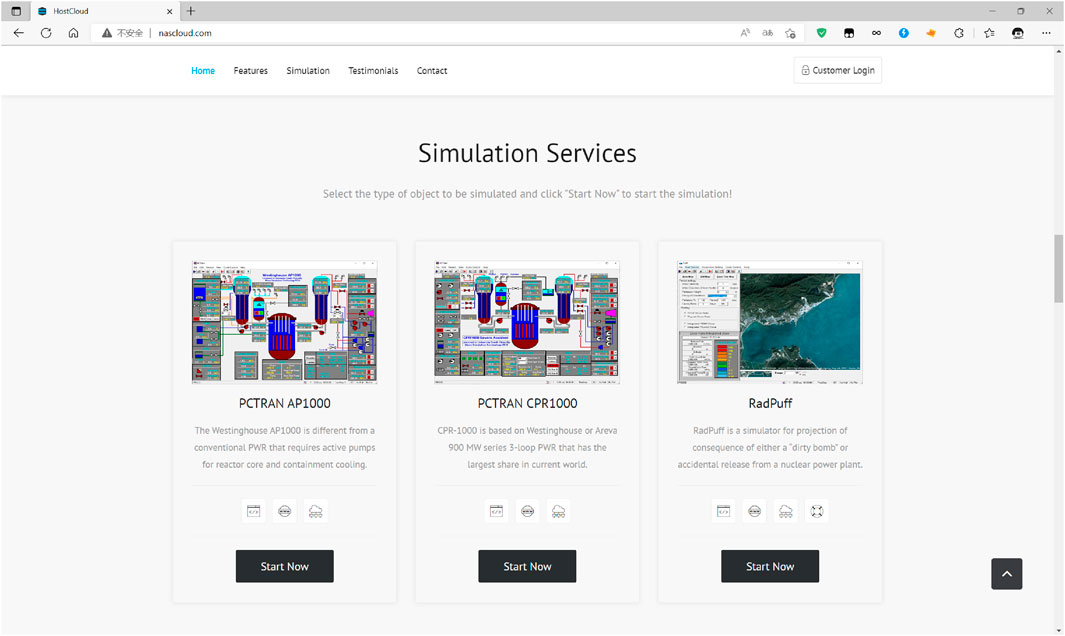Open the browser profile avatar
Screen dimensions: 1065x636
tap(1017, 33)
